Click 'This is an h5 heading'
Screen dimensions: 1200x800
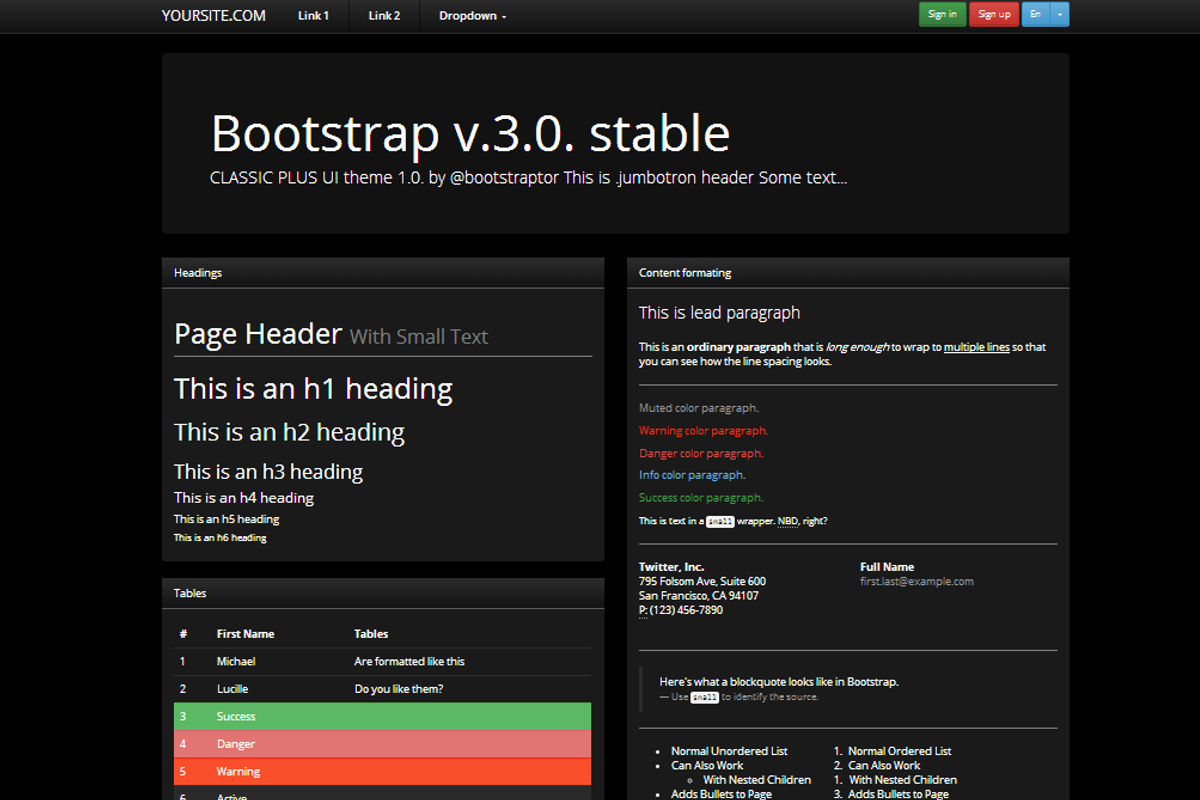[x=226, y=519]
